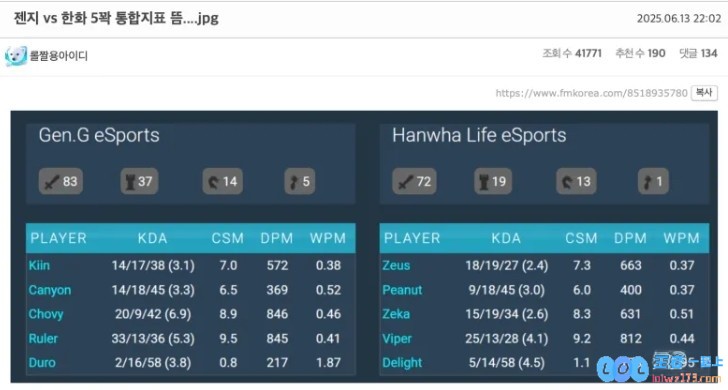Select player Duro in Gen.G table
Screen dimensions: 728x390
pyautogui.click(x=42, y=363)
